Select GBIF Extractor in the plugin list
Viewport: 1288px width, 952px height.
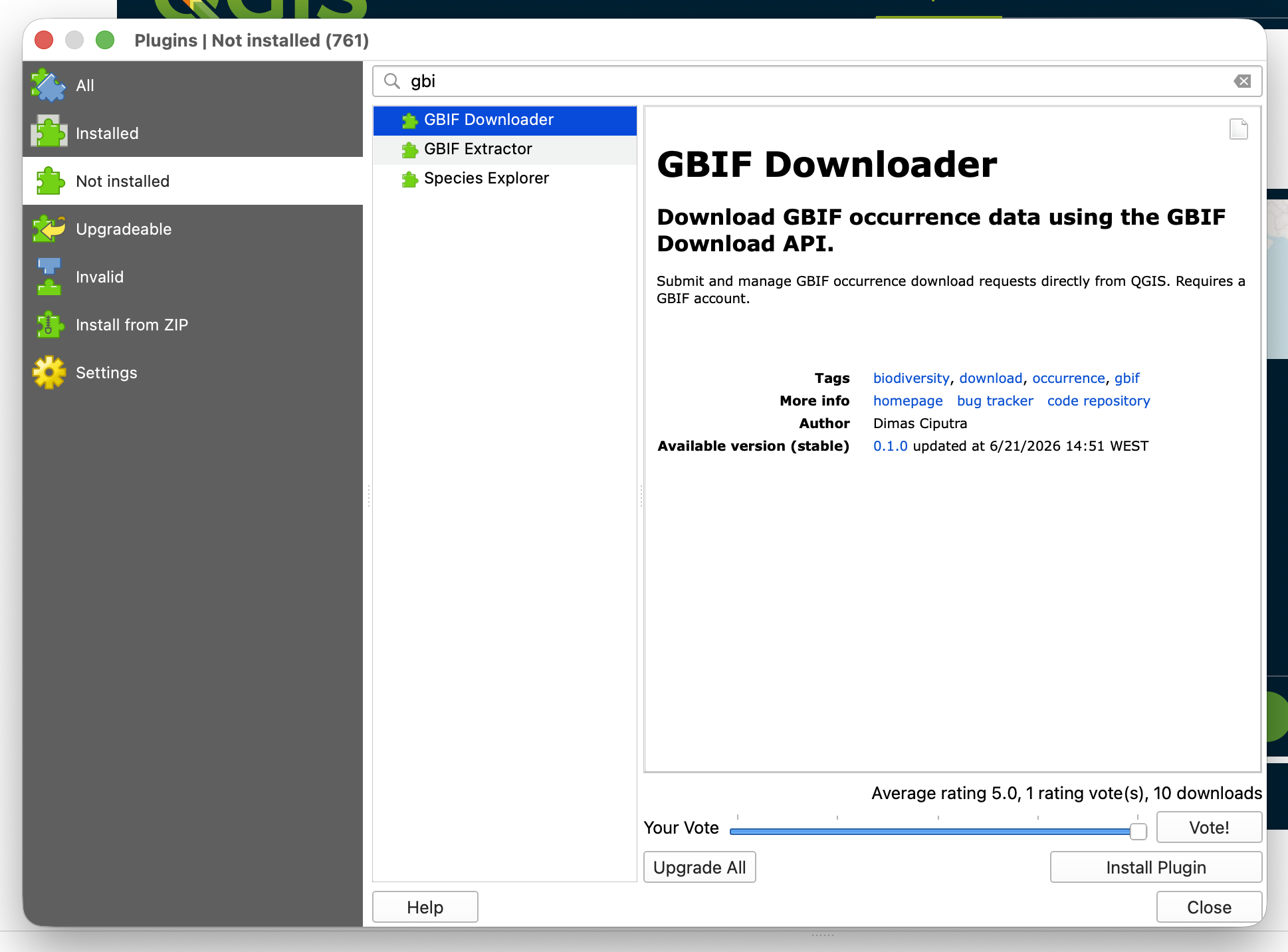point(505,150)
